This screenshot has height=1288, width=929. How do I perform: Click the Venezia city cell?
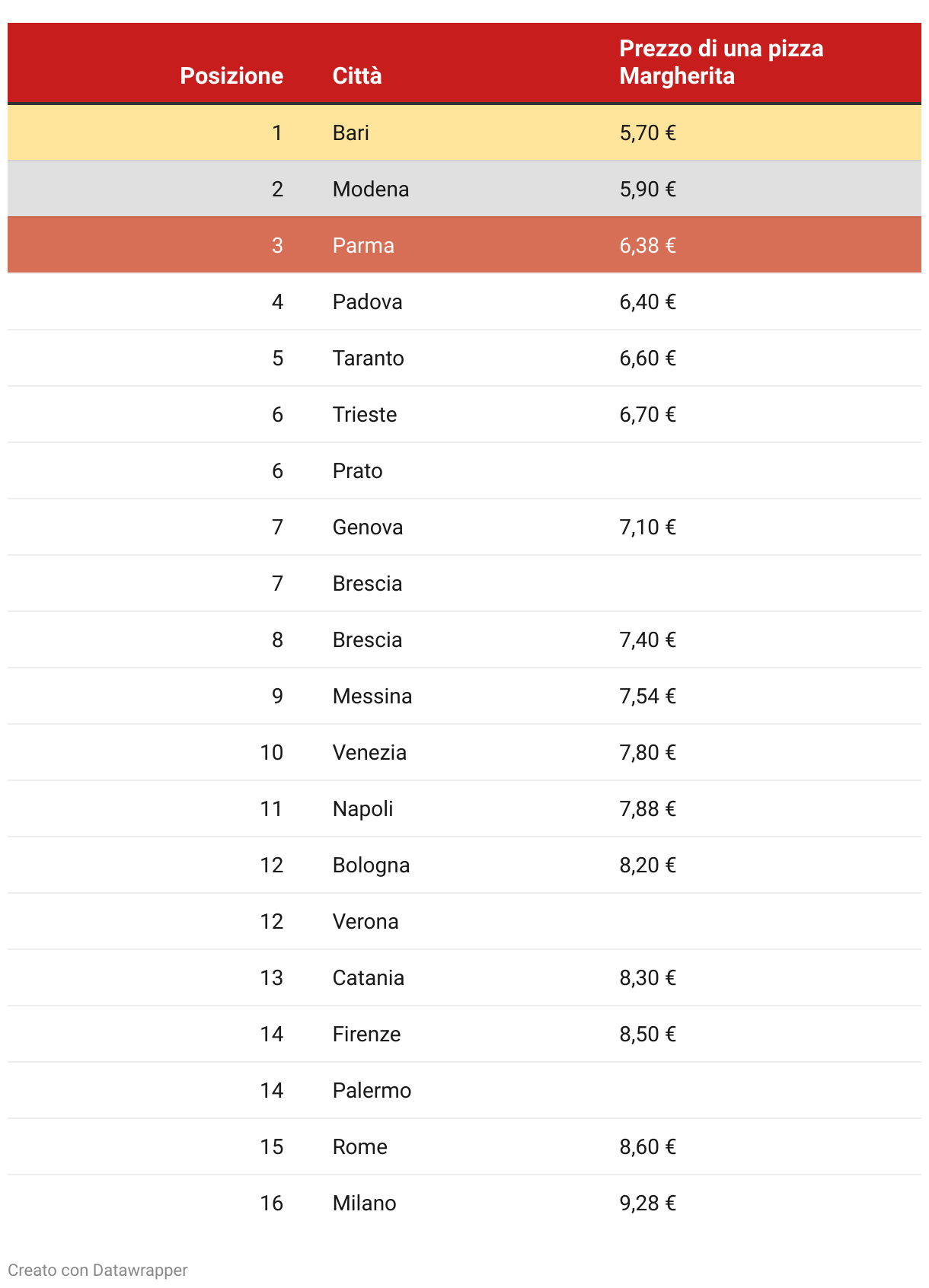point(369,753)
